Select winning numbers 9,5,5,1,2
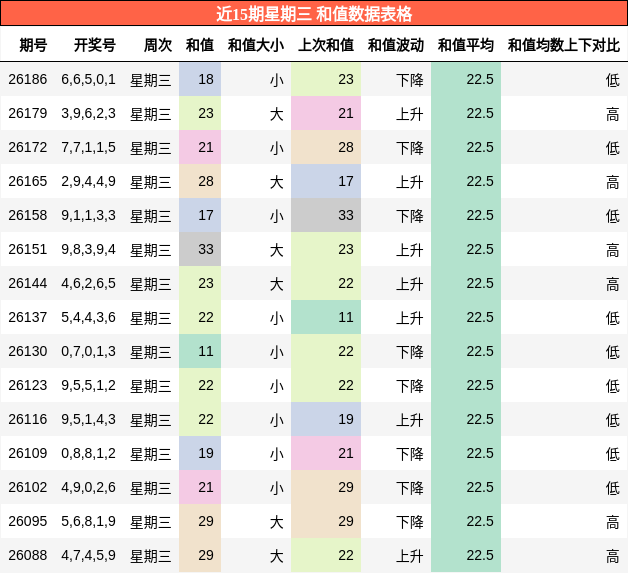Image resolution: width=628 pixels, height=573 pixels. [89, 386]
